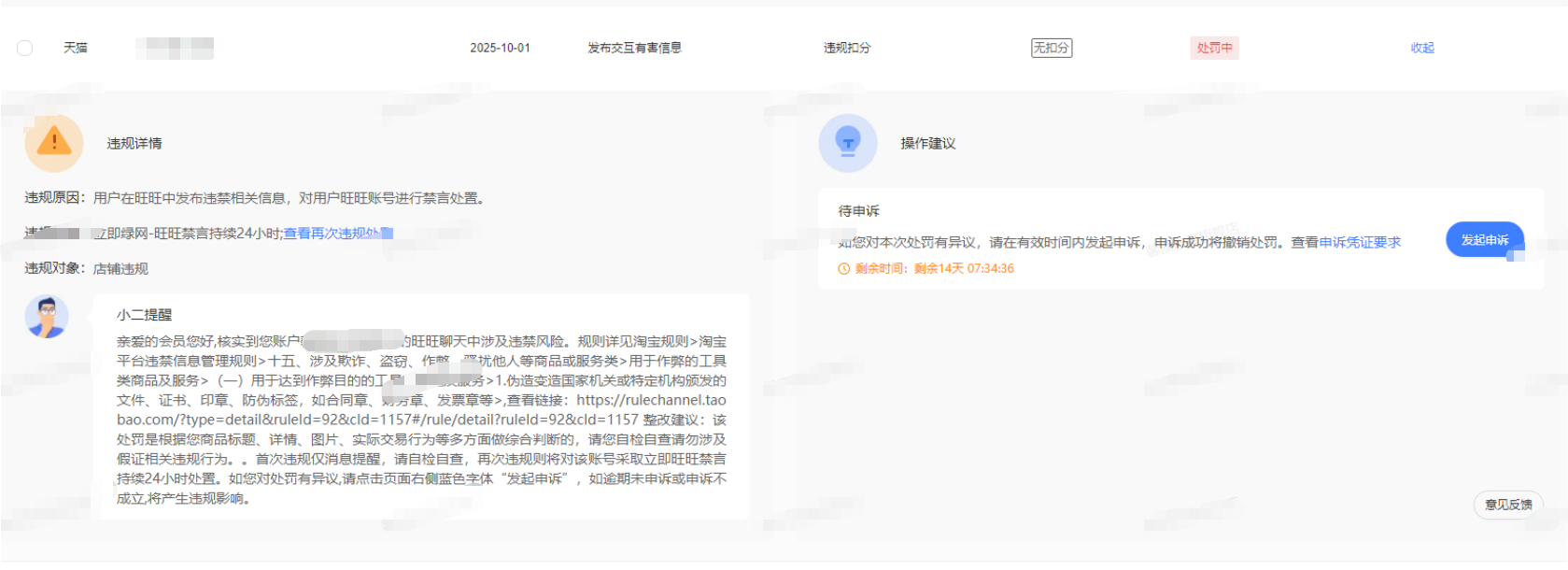Click the 违规扣分 column cell
This screenshot has height=570, width=1568.
click(x=846, y=48)
